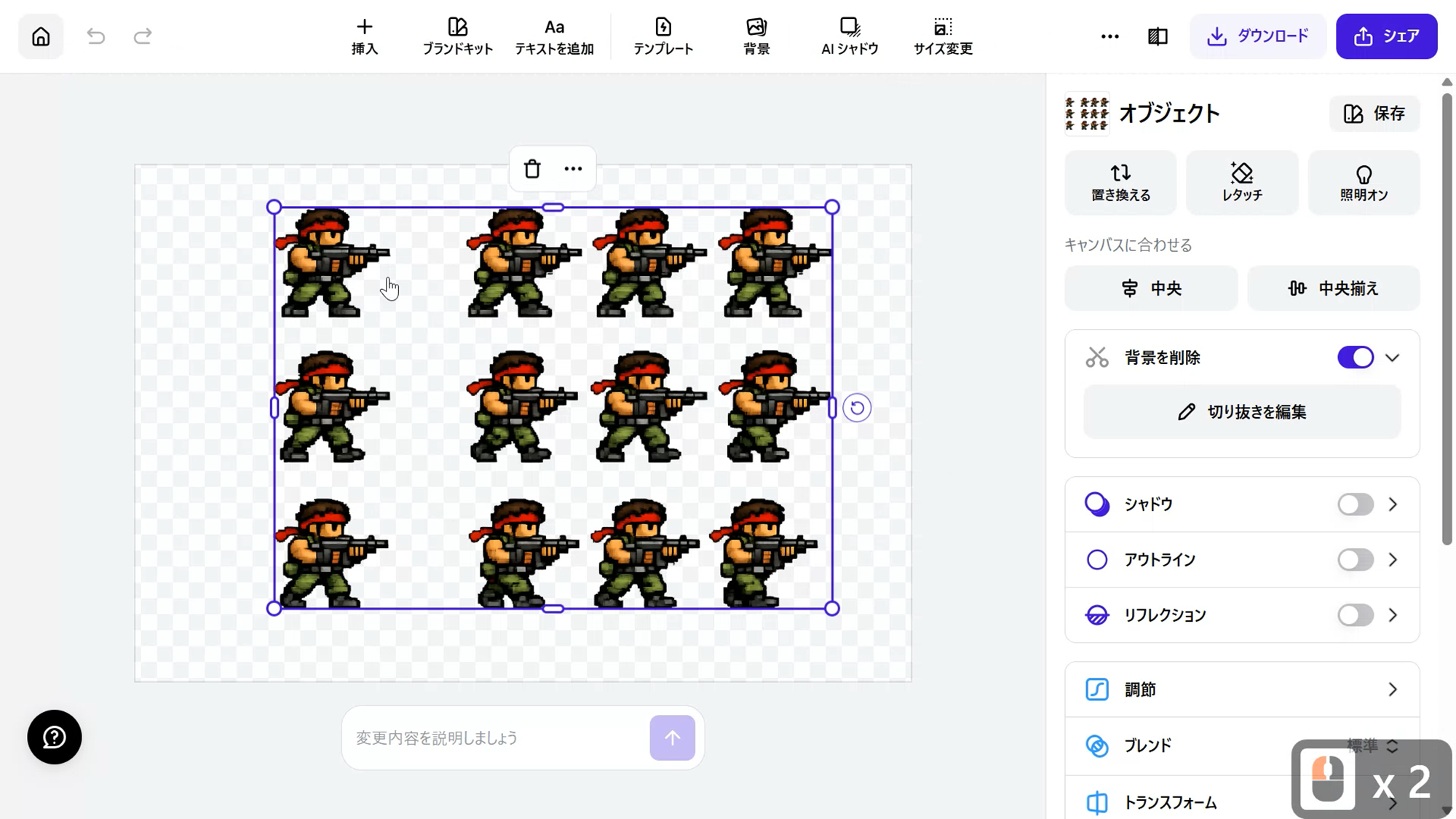Open the 挿入 insert menu
Viewport: 1456px width, 819px height.
365,36
